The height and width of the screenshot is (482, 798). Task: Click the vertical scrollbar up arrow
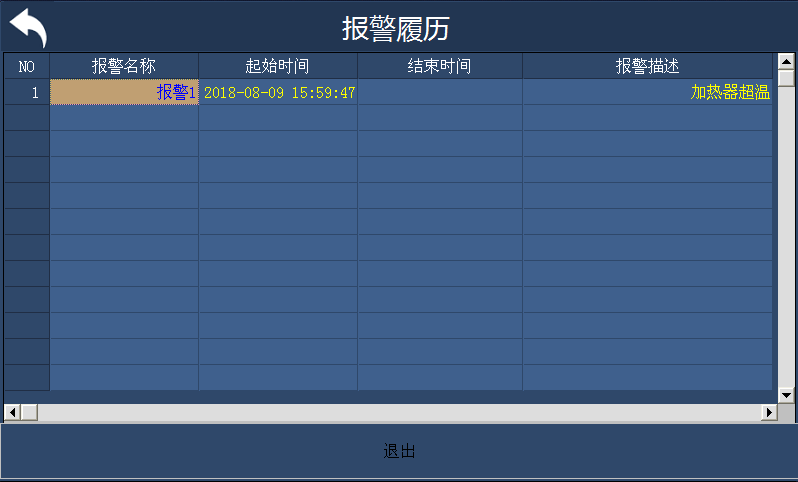(x=786, y=61)
